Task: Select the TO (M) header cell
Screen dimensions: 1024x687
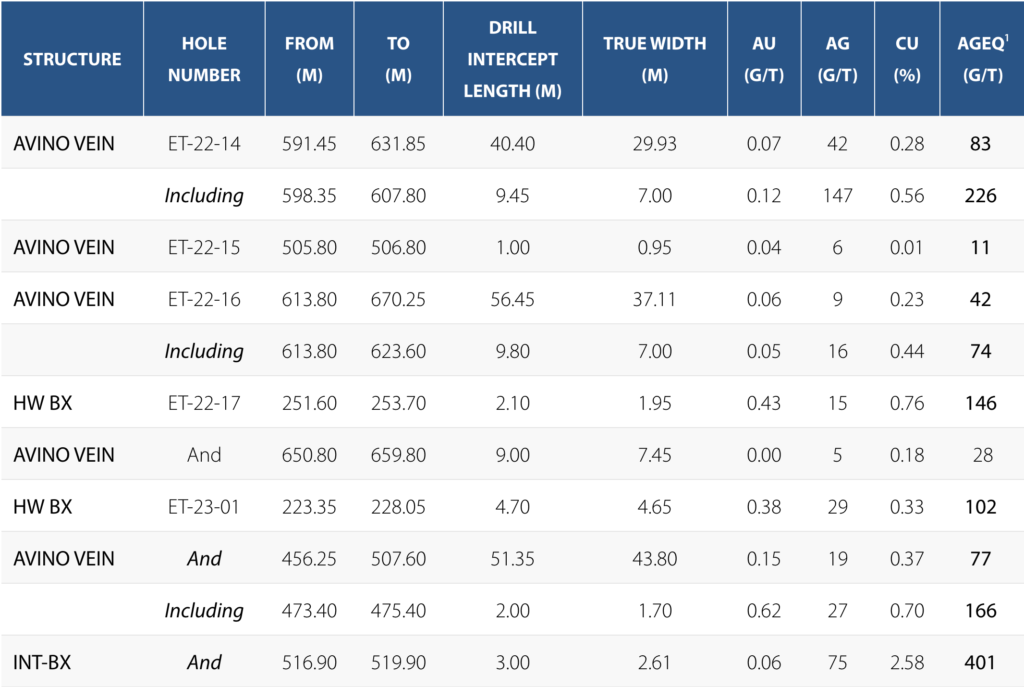Action: [398, 59]
